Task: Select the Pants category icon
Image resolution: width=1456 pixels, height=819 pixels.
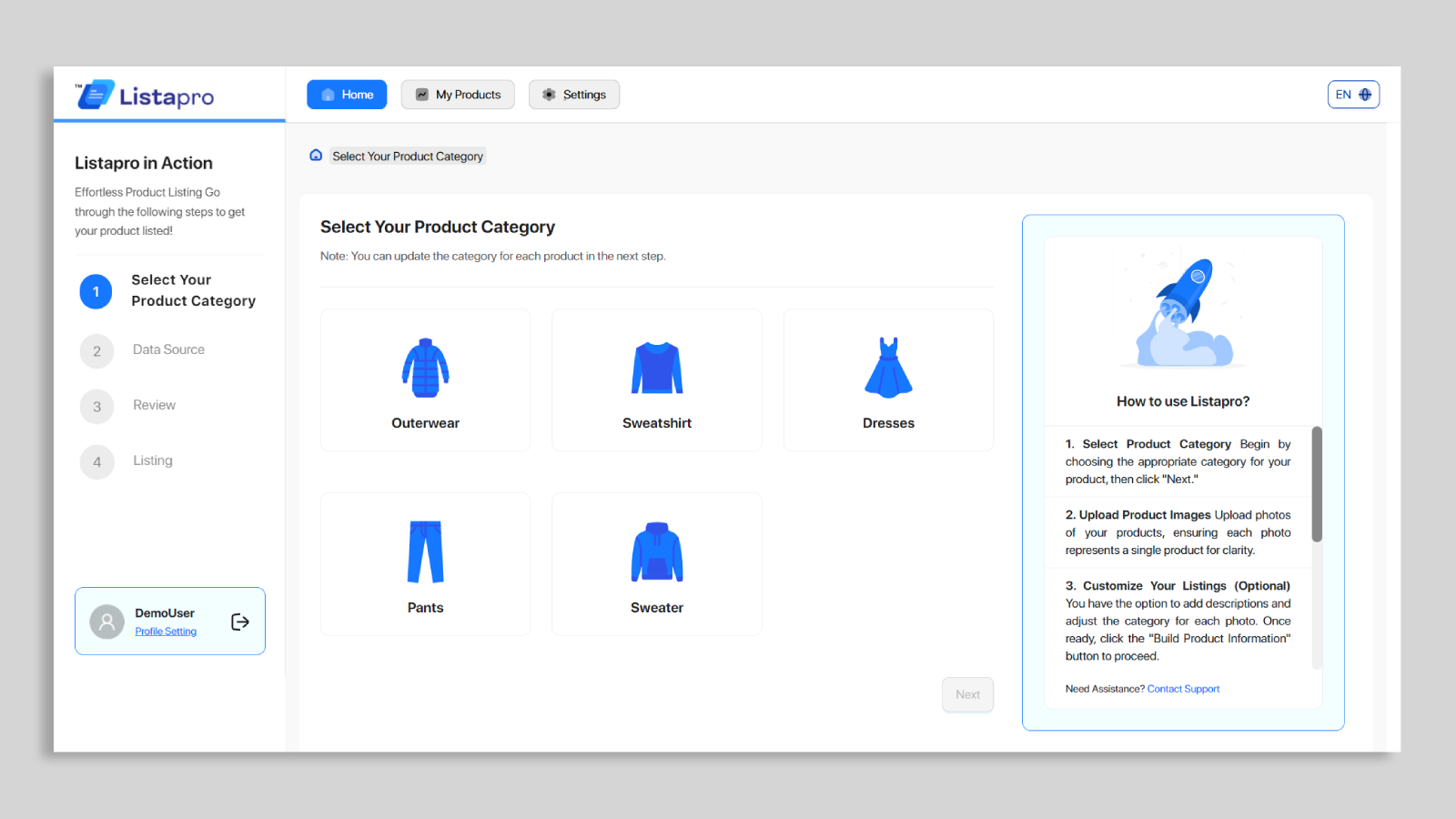Action: point(425,551)
